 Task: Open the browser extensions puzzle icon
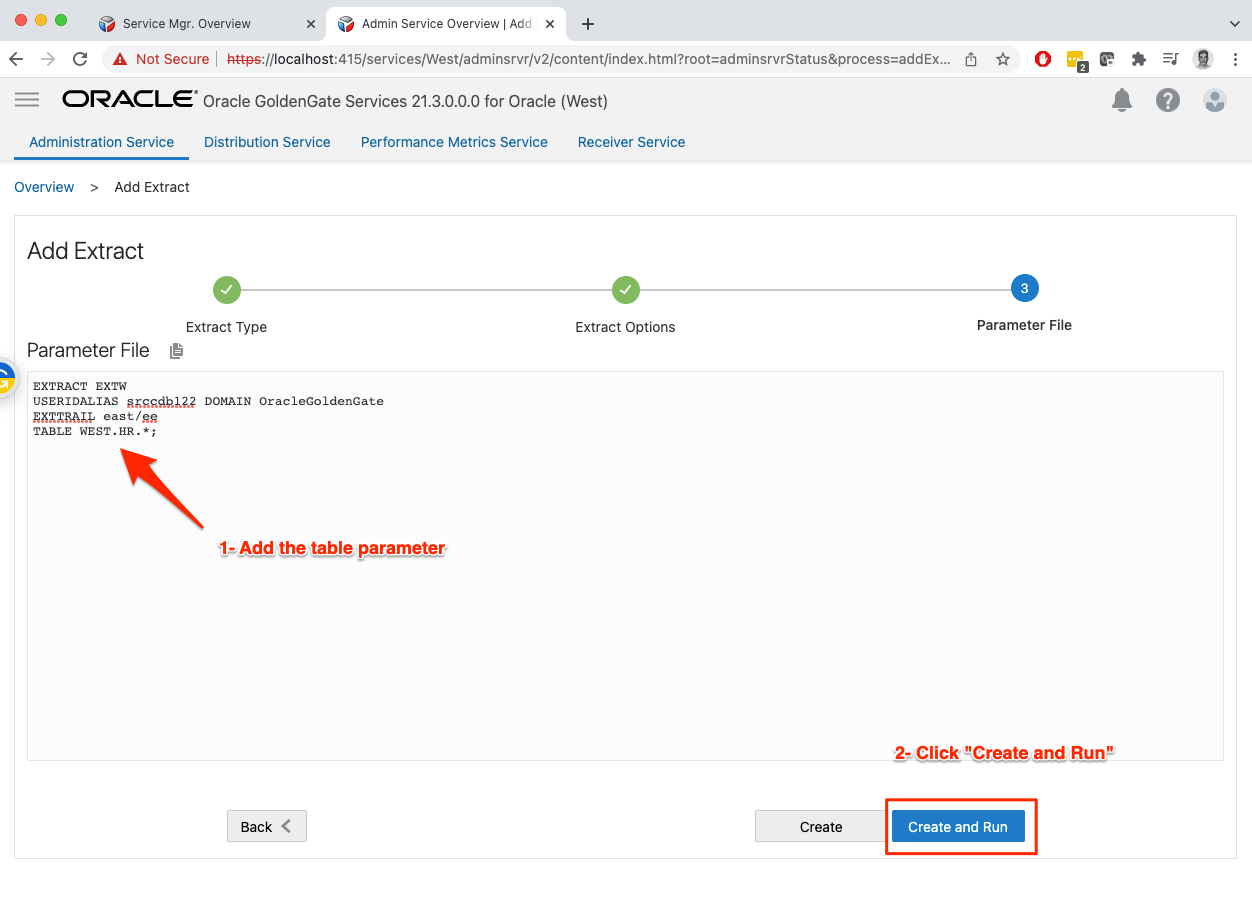(1138, 59)
